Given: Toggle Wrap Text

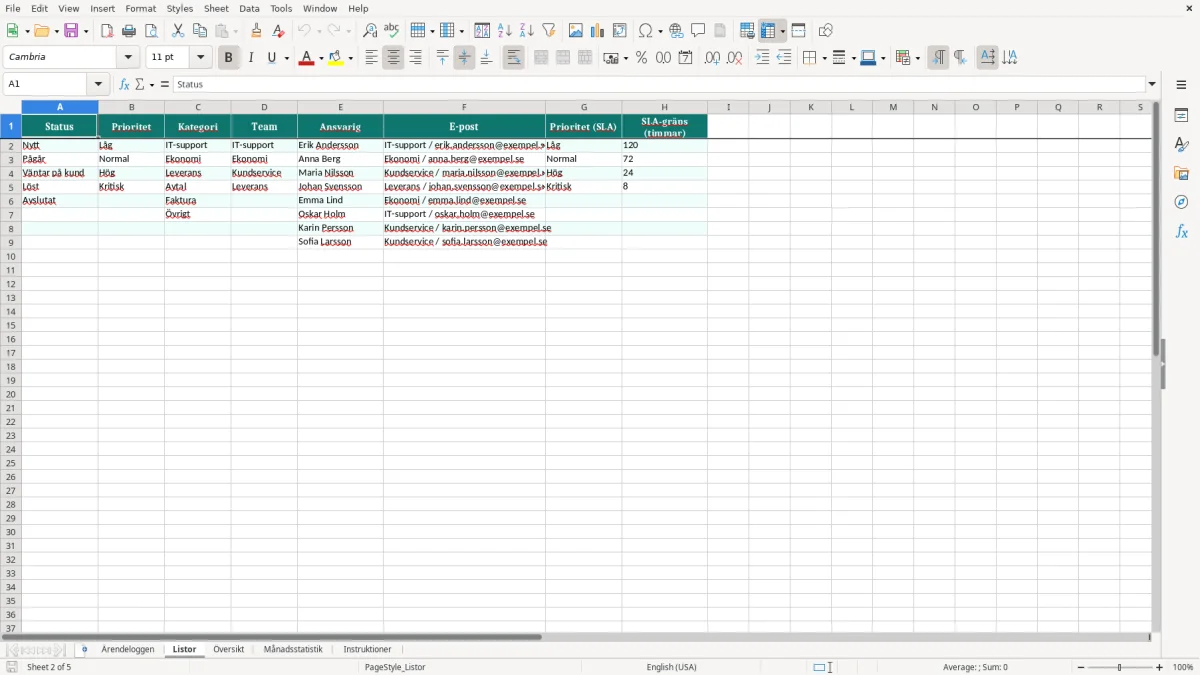Looking at the screenshot, I should tap(513, 58).
